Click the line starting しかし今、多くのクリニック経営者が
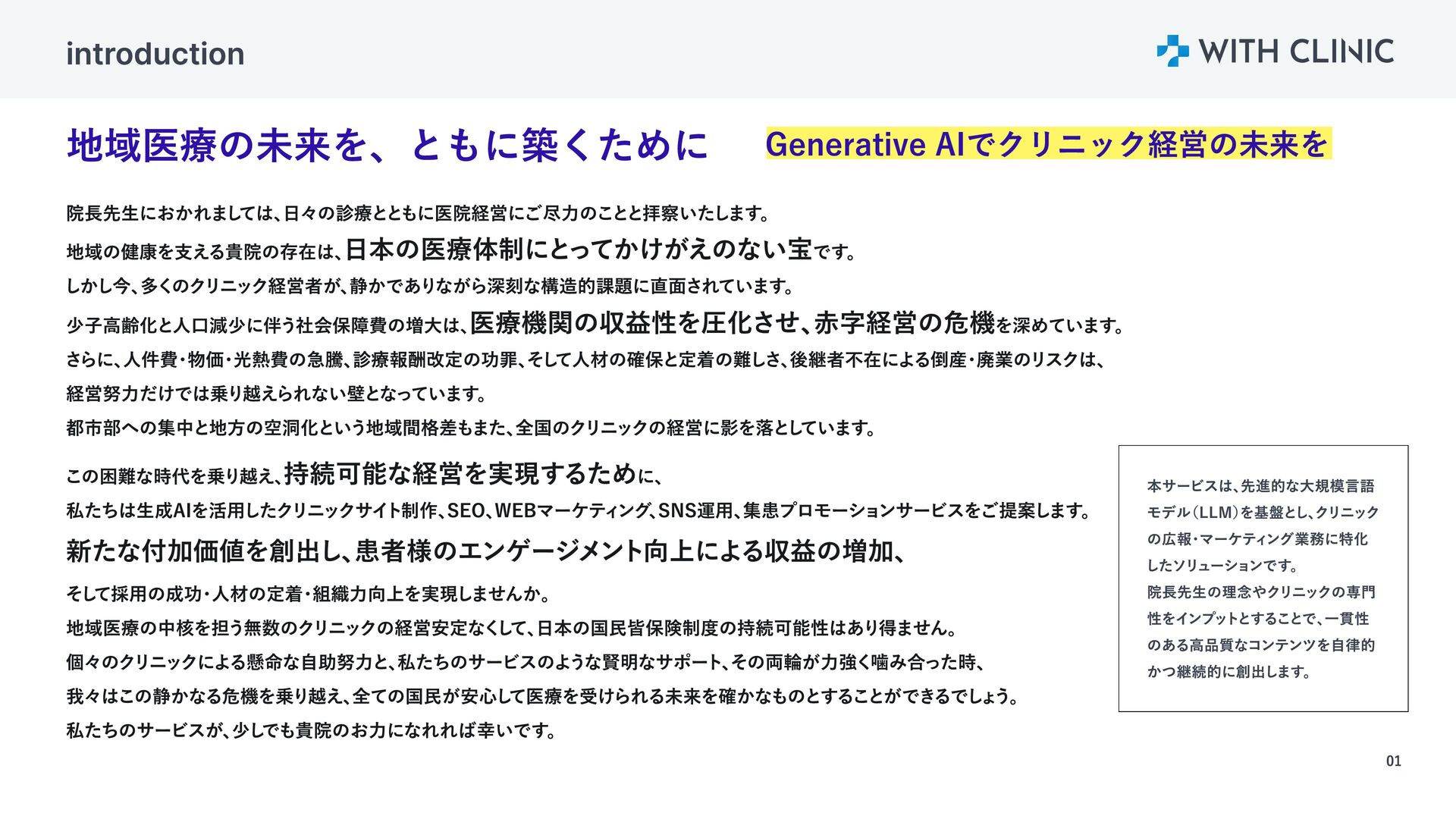The width and height of the screenshot is (1456, 819). click(x=430, y=287)
